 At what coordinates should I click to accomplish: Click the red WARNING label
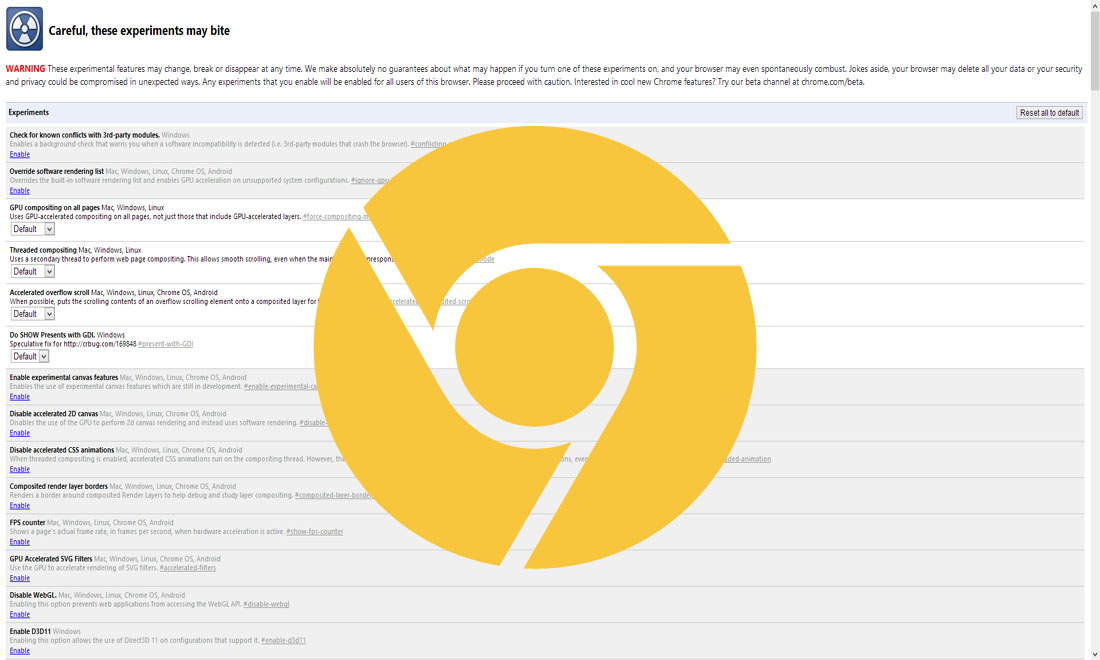25,69
